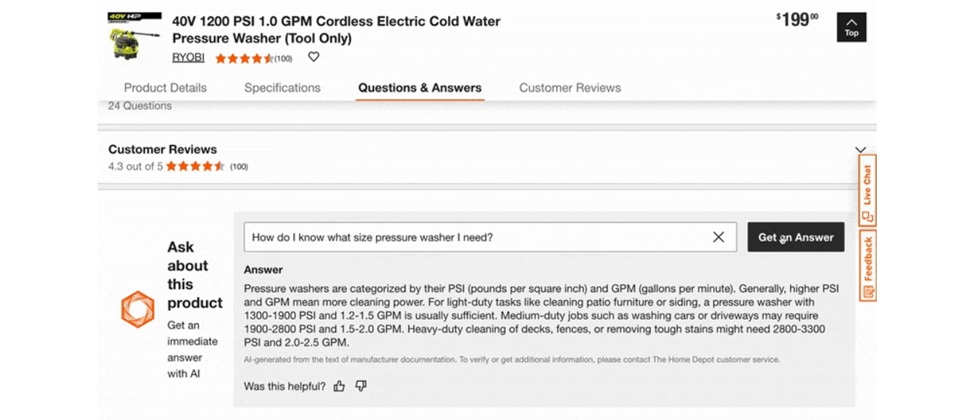The image size is (960, 420).
Task: Expand the Customer Reviews section chevron
Action: (x=860, y=149)
